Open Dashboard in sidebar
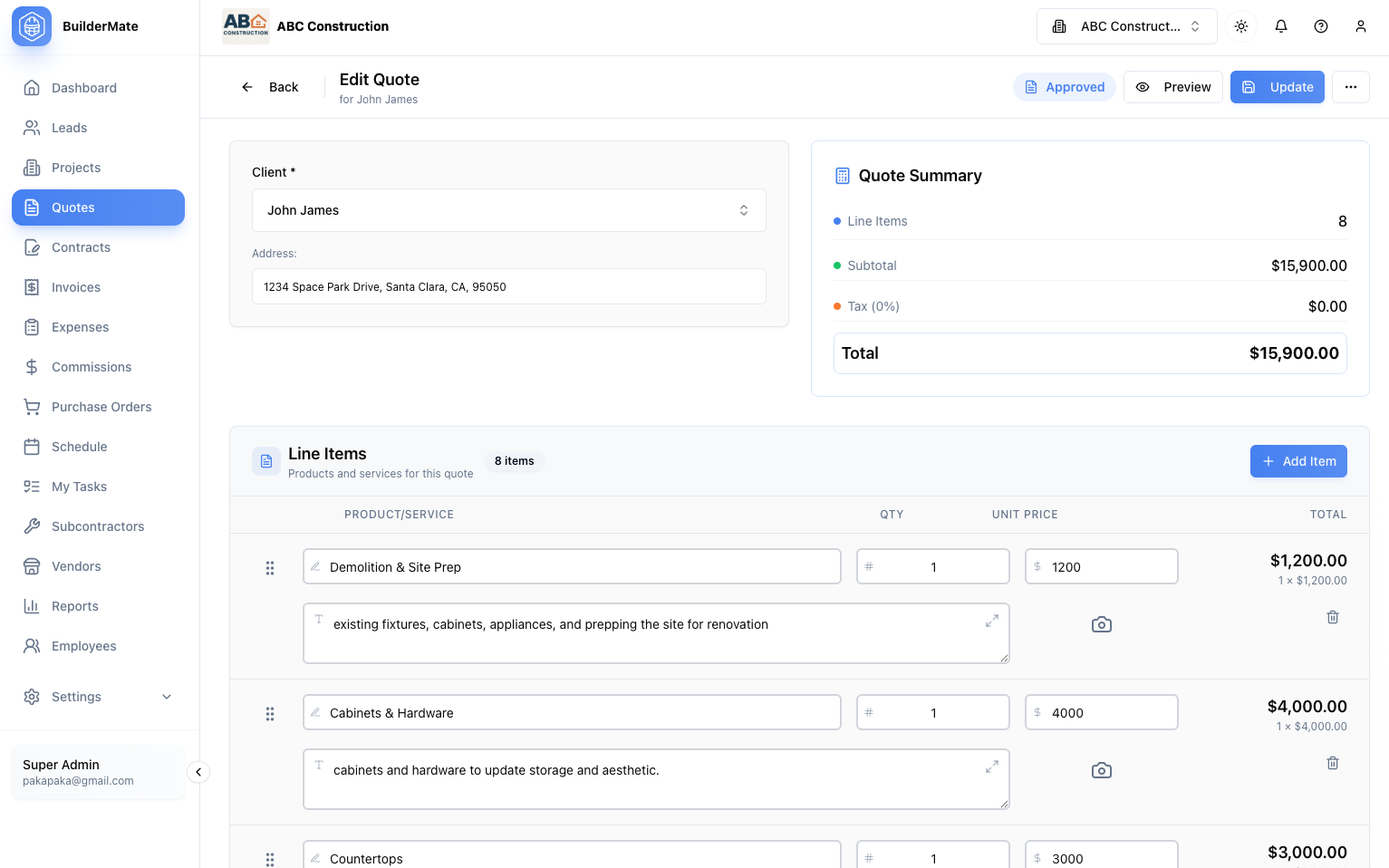The image size is (1389, 868). pyautogui.click(x=98, y=88)
